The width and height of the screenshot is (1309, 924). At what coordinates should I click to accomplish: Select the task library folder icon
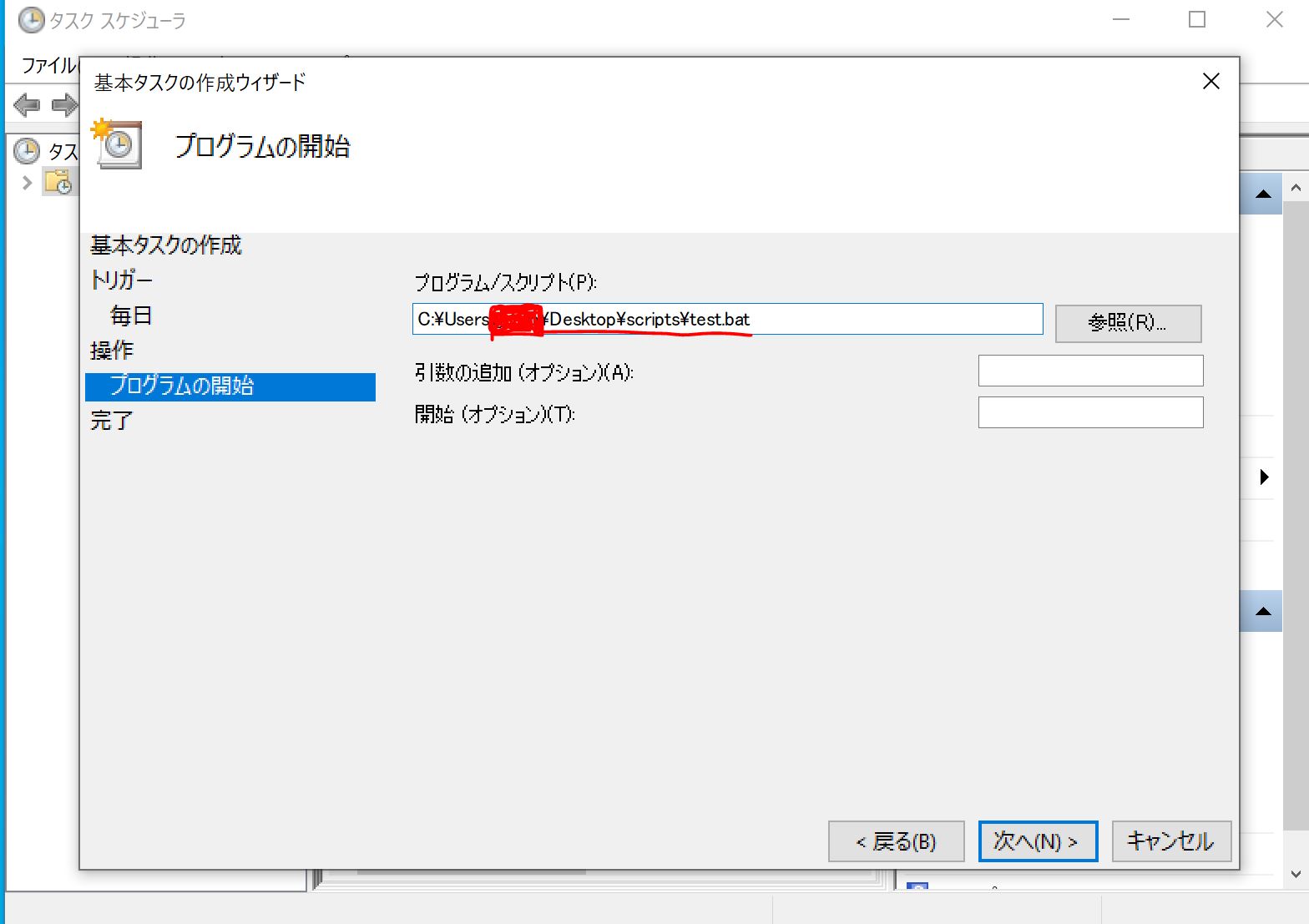[58, 181]
